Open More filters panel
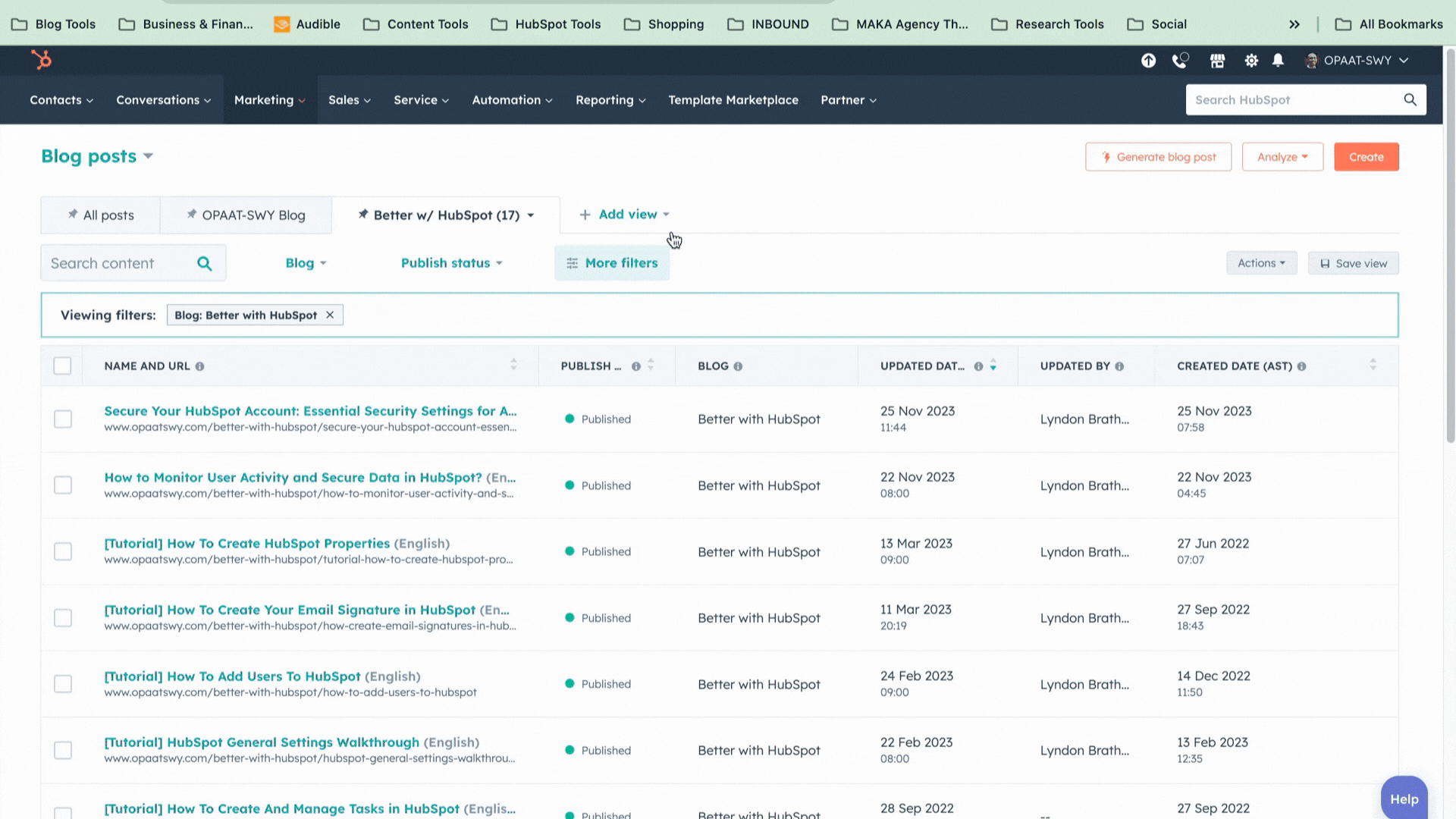This screenshot has height=819, width=1456. click(612, 263)
